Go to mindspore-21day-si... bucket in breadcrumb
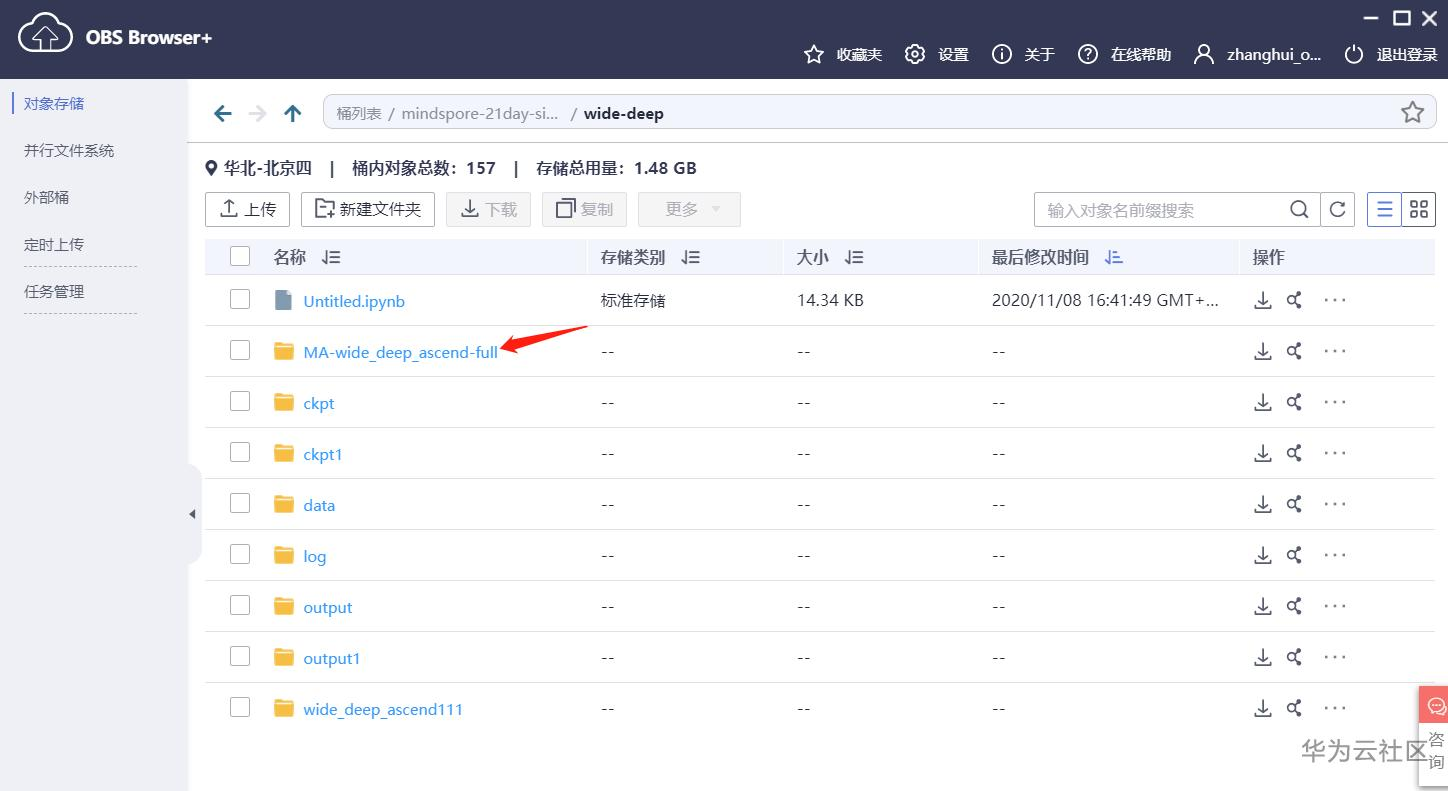This screenshot has width=1448, height=791. (480, 113)
